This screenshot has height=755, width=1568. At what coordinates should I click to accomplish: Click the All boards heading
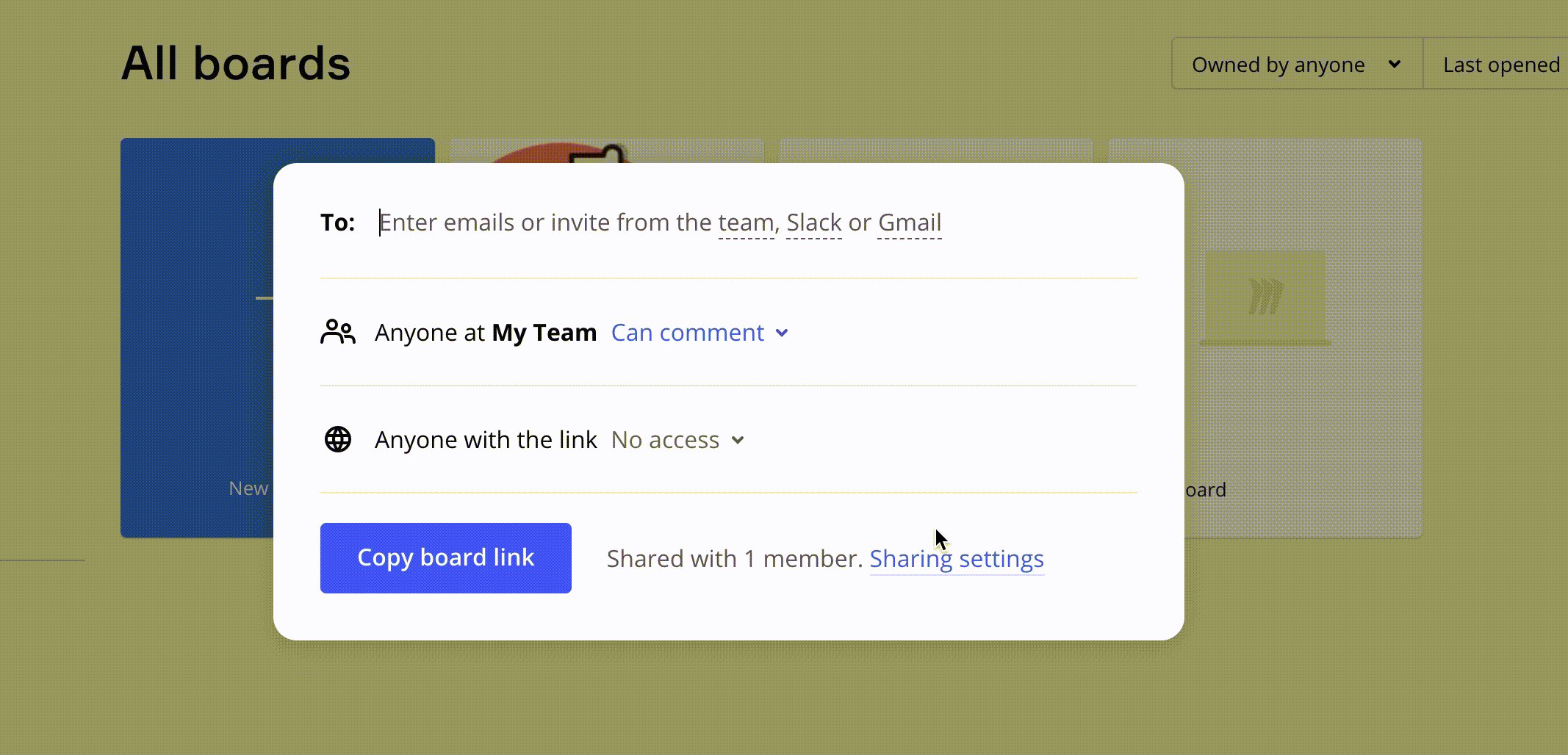pos(235,64)
